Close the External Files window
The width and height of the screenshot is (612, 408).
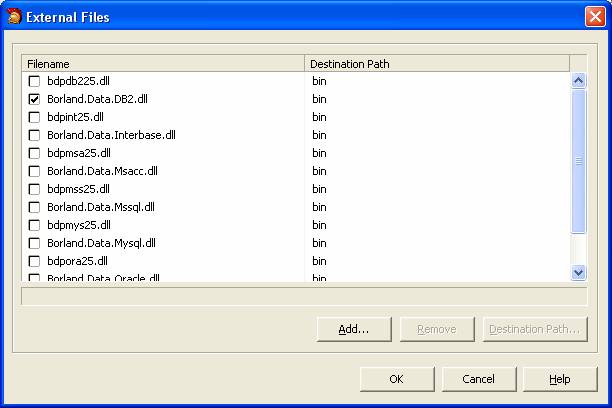coord(595,17)
